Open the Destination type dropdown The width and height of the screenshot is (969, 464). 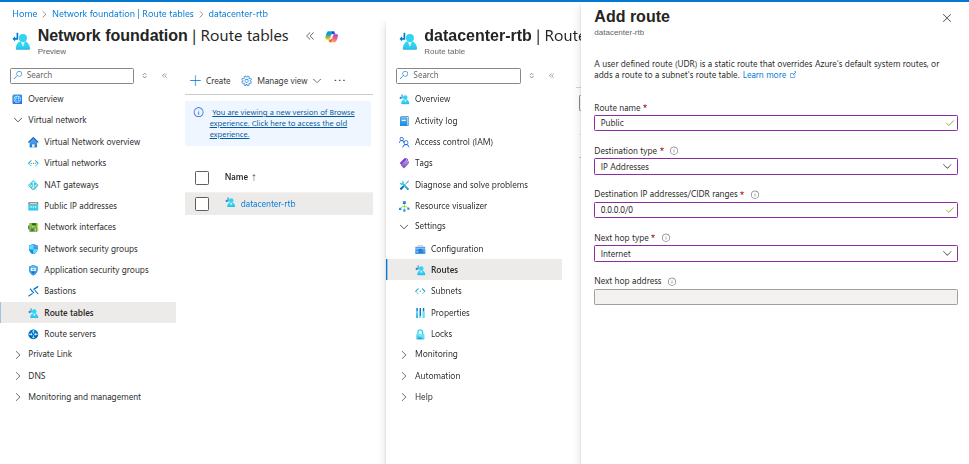tap(775, 167)
